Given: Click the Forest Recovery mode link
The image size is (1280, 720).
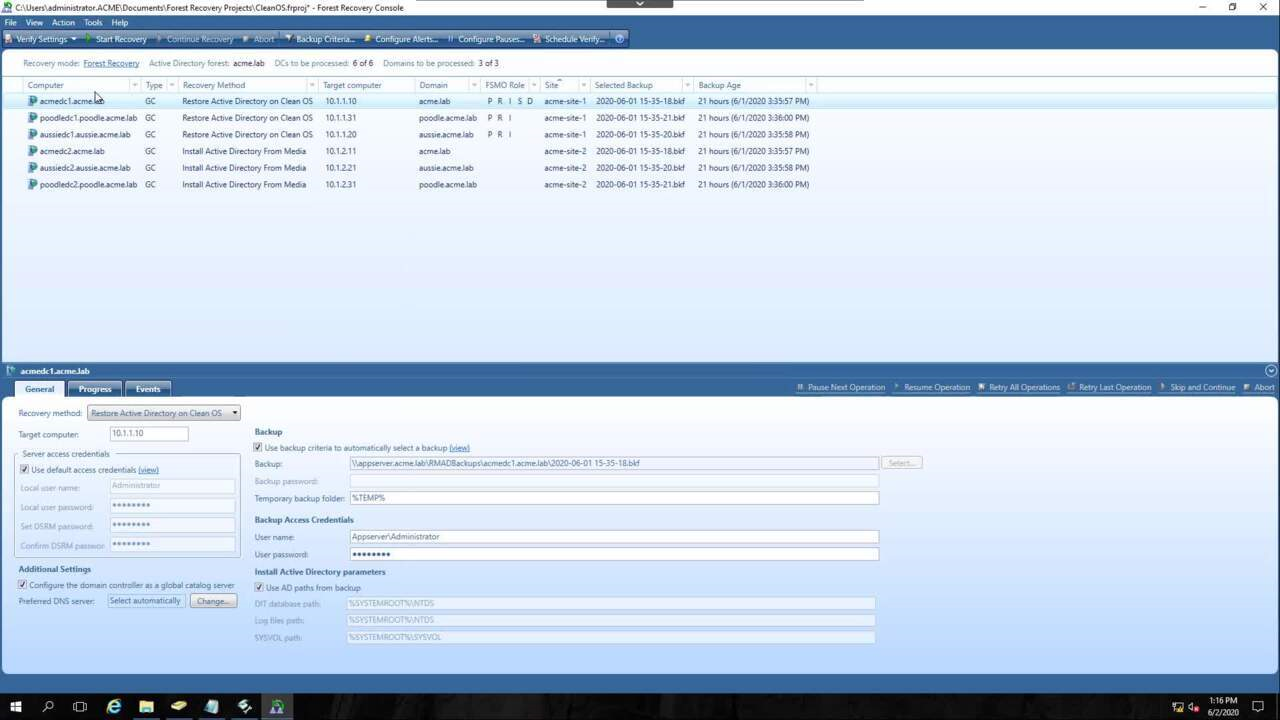Looking at the screenshot, I should [x=111, y=63].
